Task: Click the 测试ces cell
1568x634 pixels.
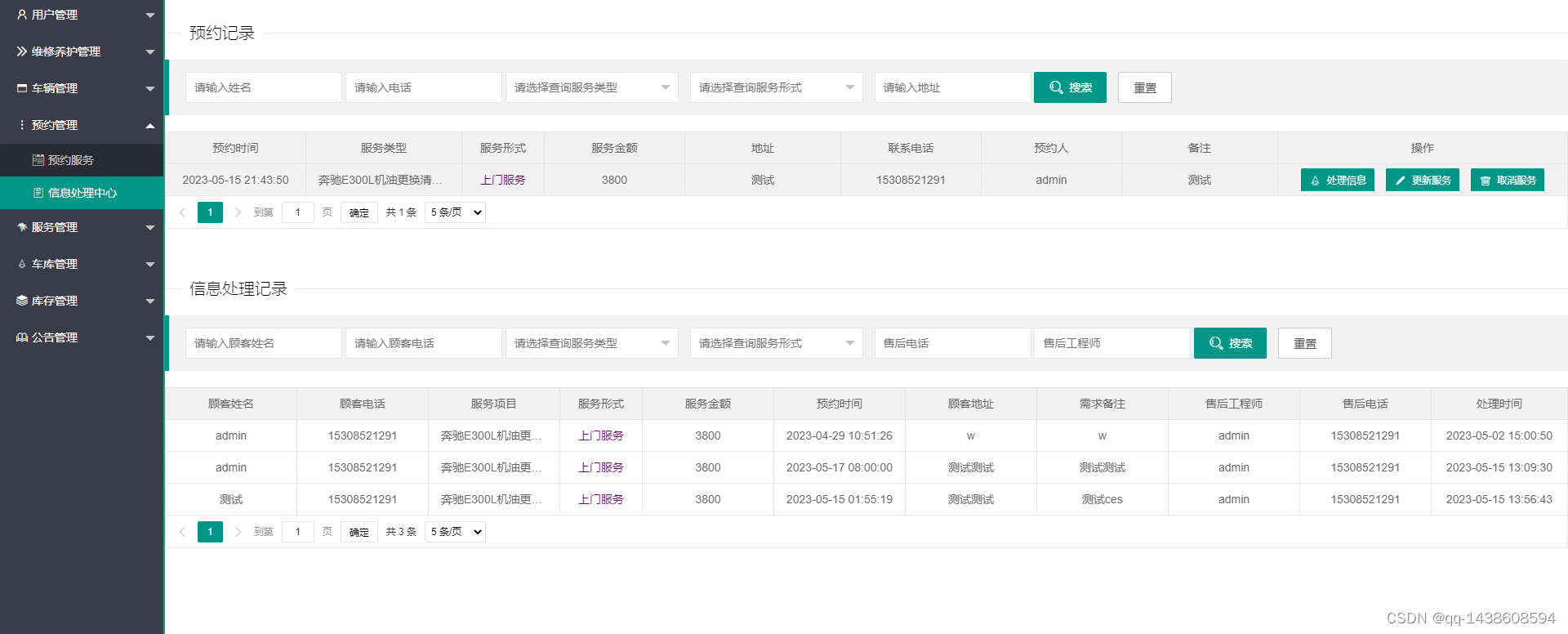Action: pos(1102,499)
